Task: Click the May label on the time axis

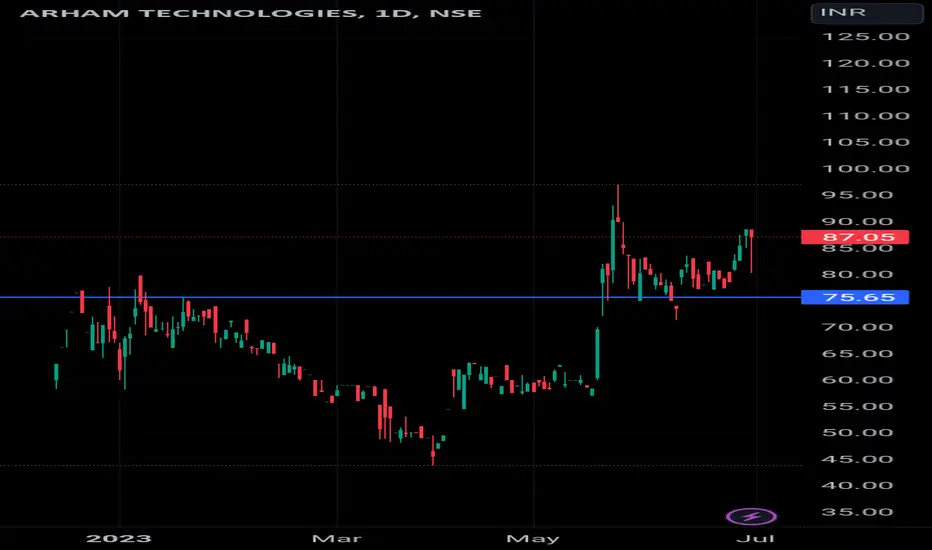Action: (533, 538)
